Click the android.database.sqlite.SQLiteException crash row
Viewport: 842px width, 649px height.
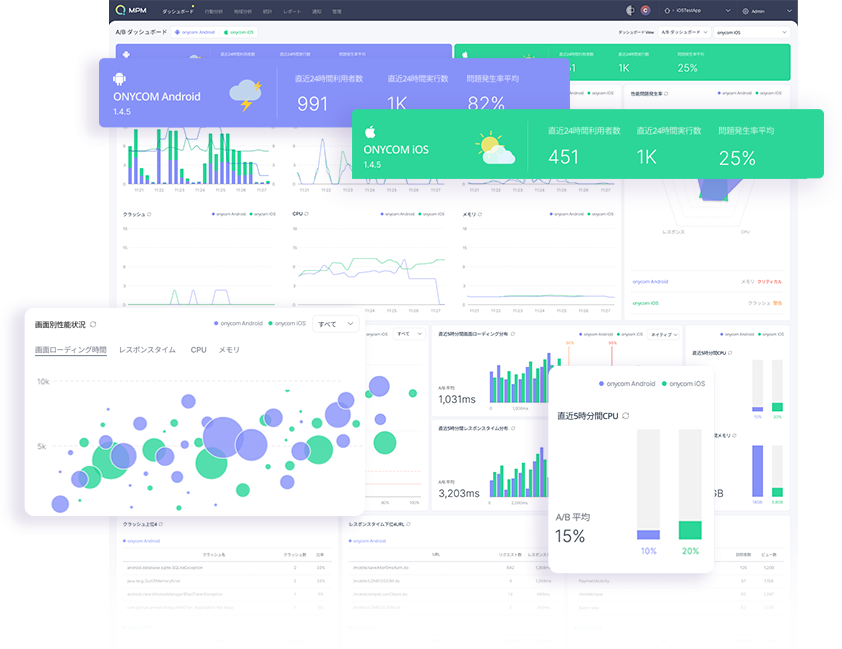pyautogui.click(x=227, y=567)
